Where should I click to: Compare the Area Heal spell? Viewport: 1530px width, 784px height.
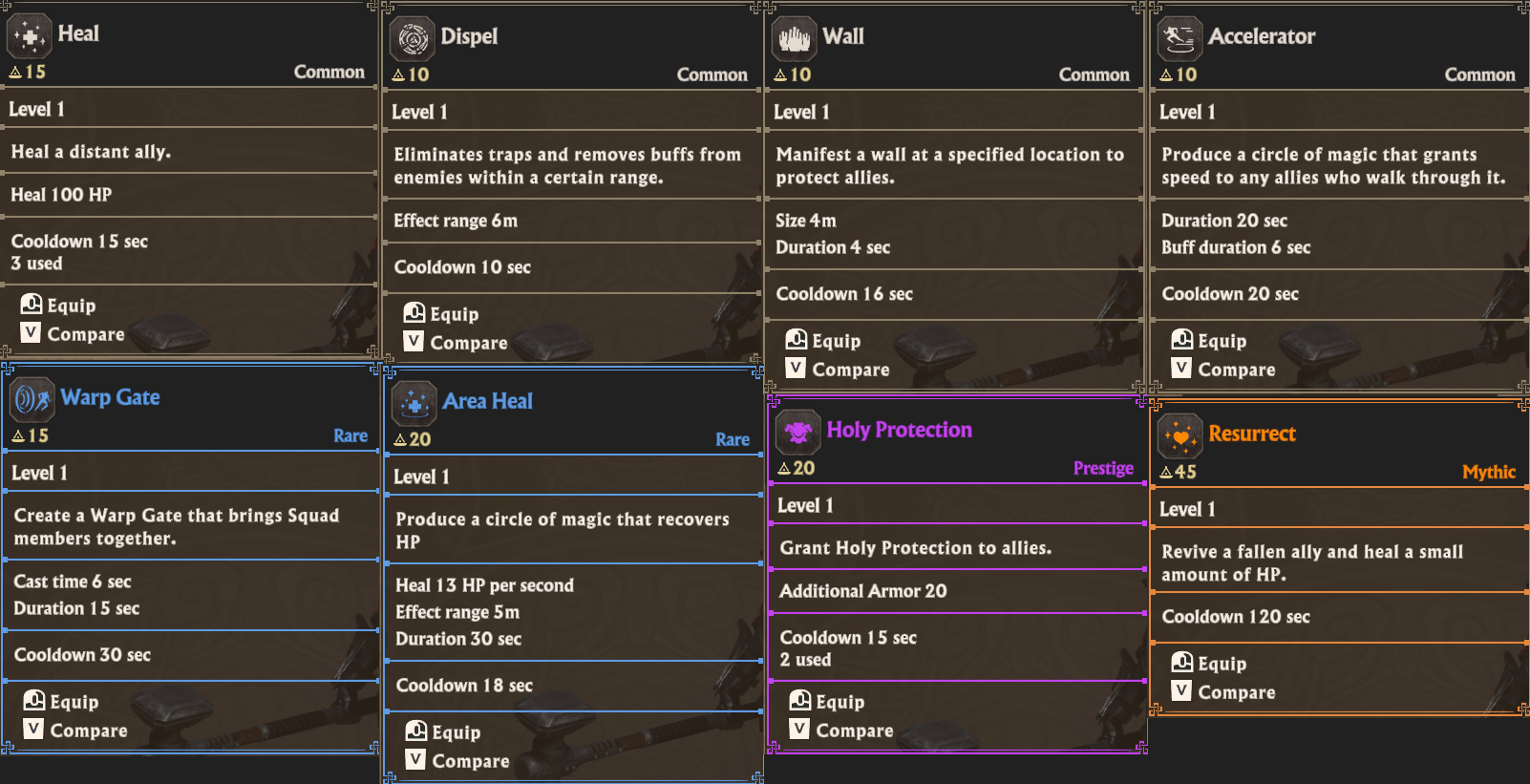[457, 761]
